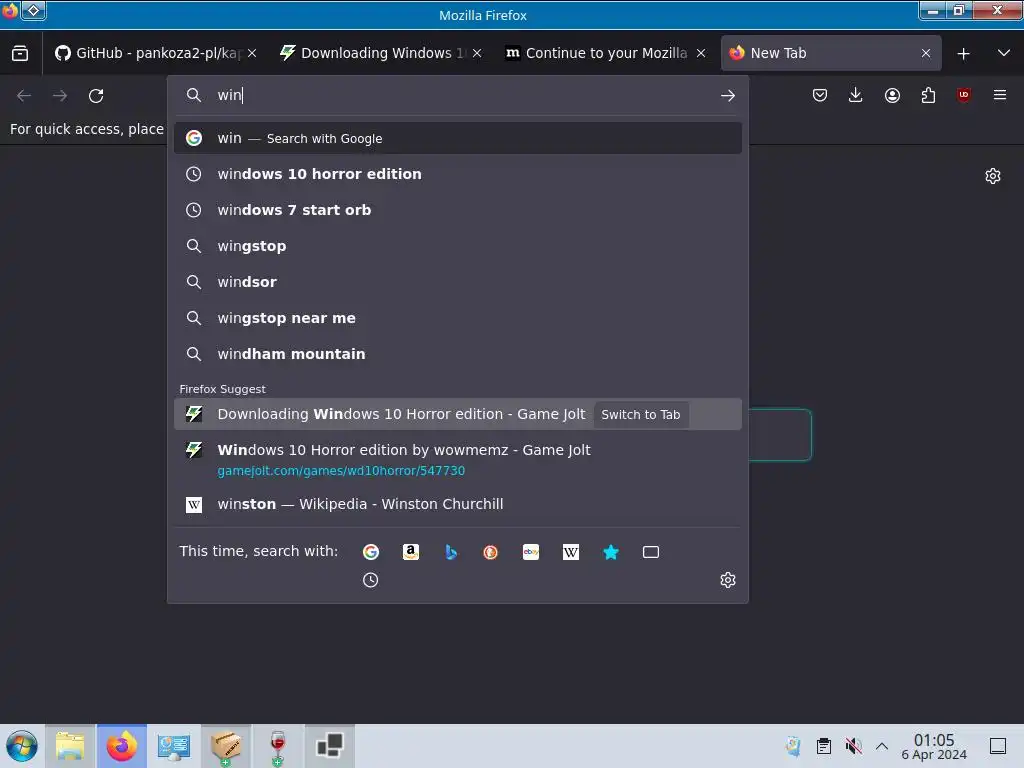This screenshot has height=768, width=1024.
Task: Search in history with the clock icon
Action: point(370,580)
